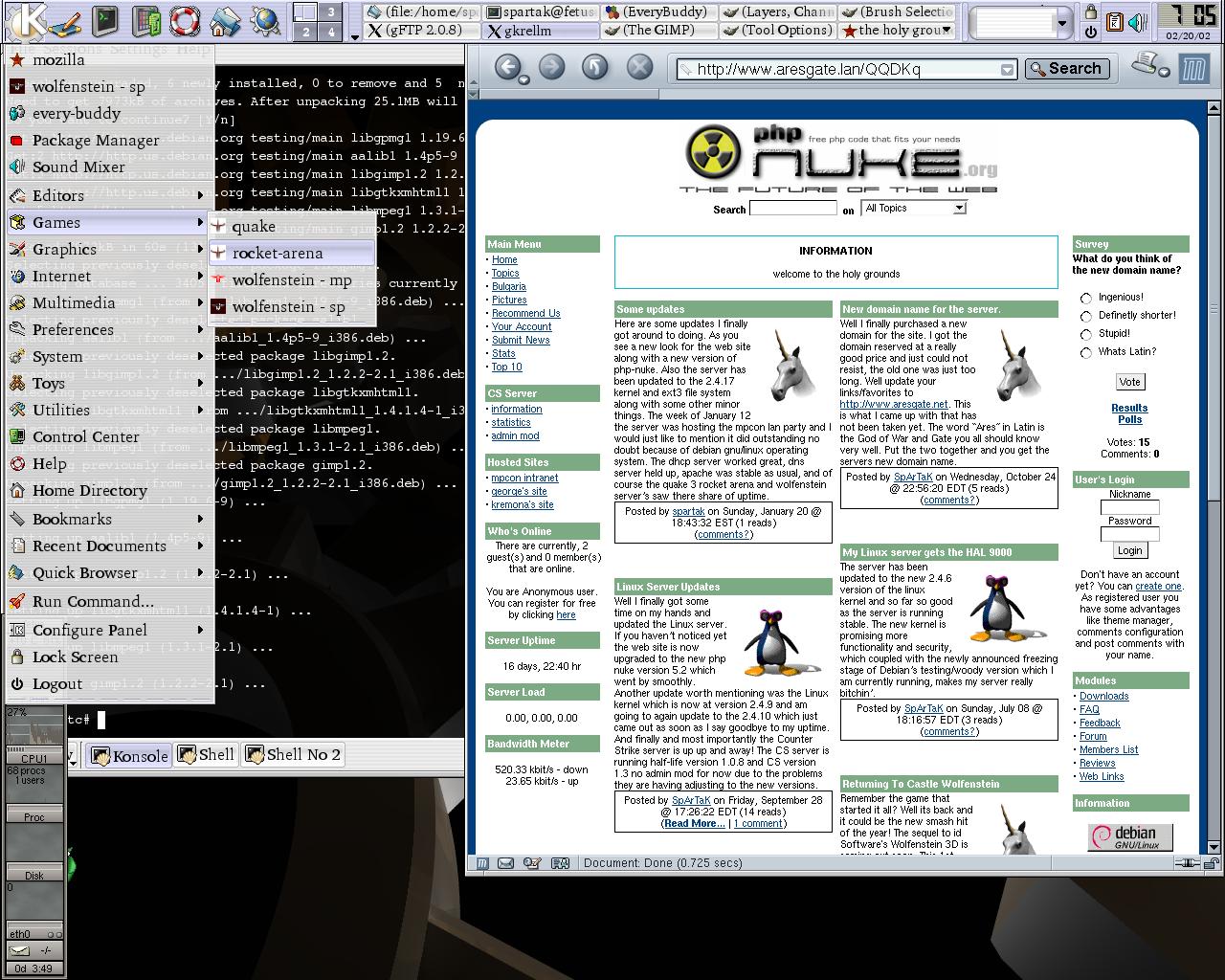Screen dimensions: 1225x980
Task: Select the Ingenious! survey option
Action: point(1086,299)
